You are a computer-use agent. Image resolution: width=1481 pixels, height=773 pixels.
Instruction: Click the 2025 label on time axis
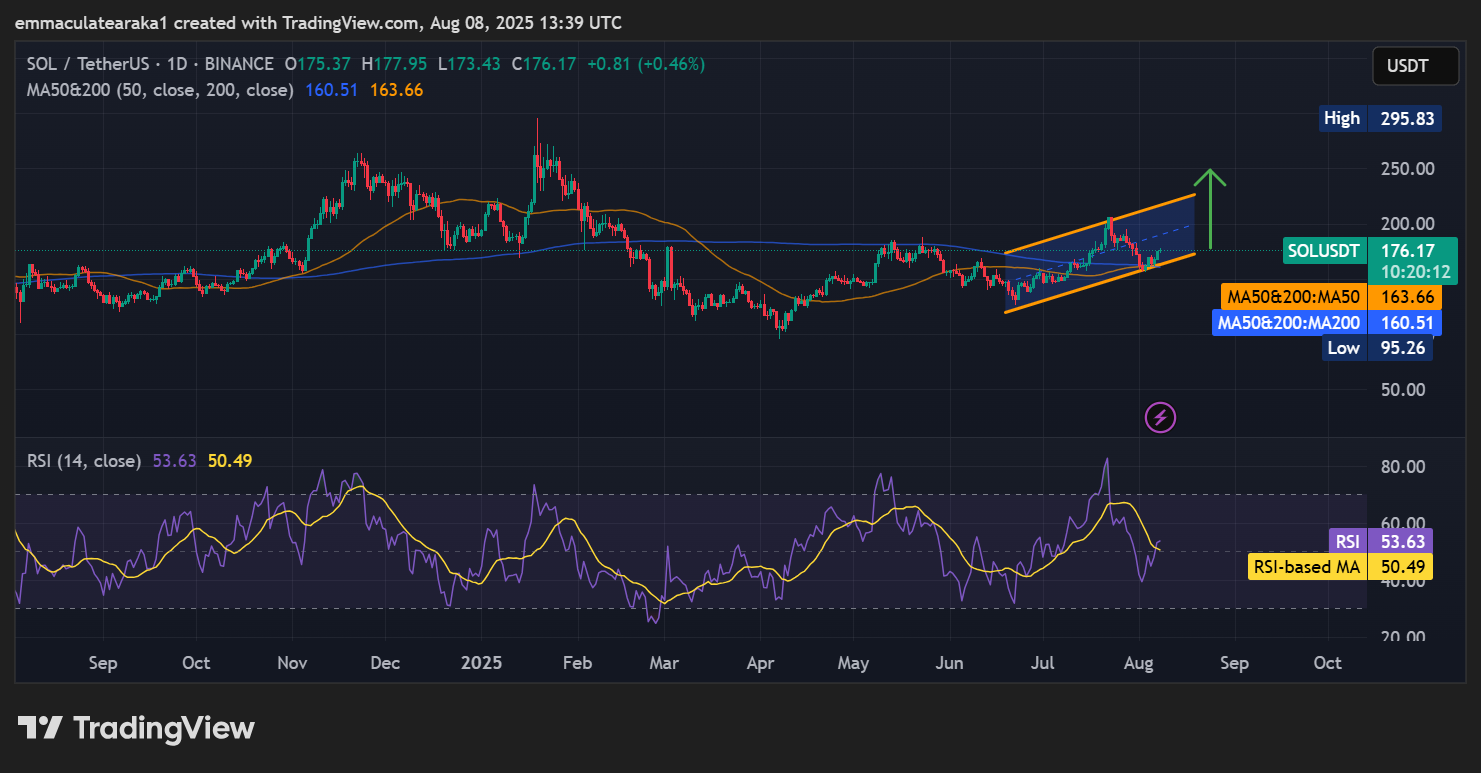point(481,663)
